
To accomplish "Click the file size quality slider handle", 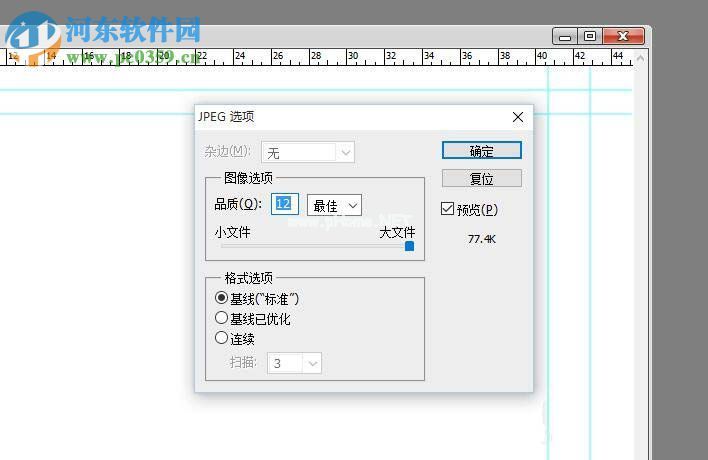I will [410, 246].
